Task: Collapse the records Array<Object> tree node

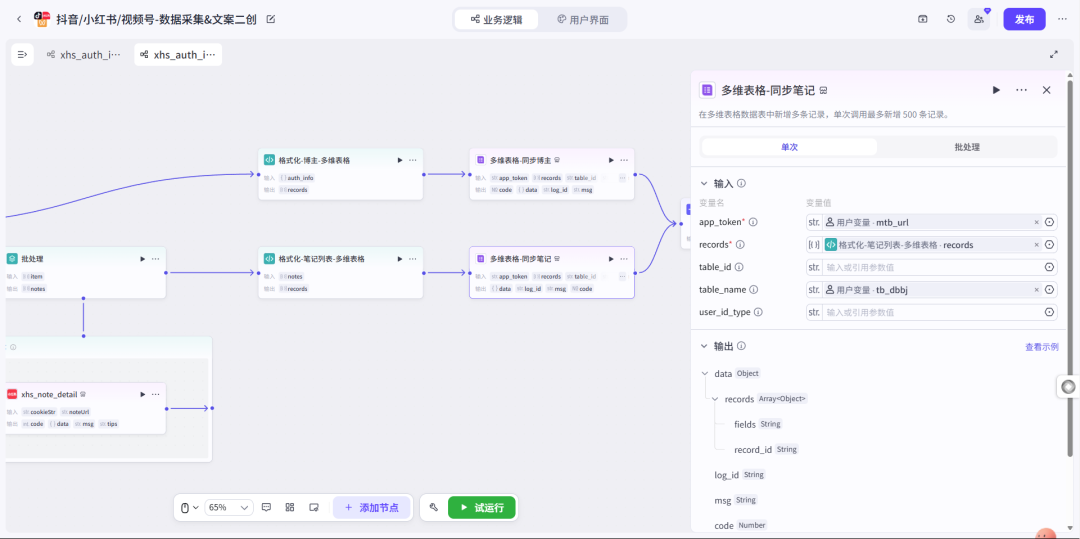Action: point(715,399)
